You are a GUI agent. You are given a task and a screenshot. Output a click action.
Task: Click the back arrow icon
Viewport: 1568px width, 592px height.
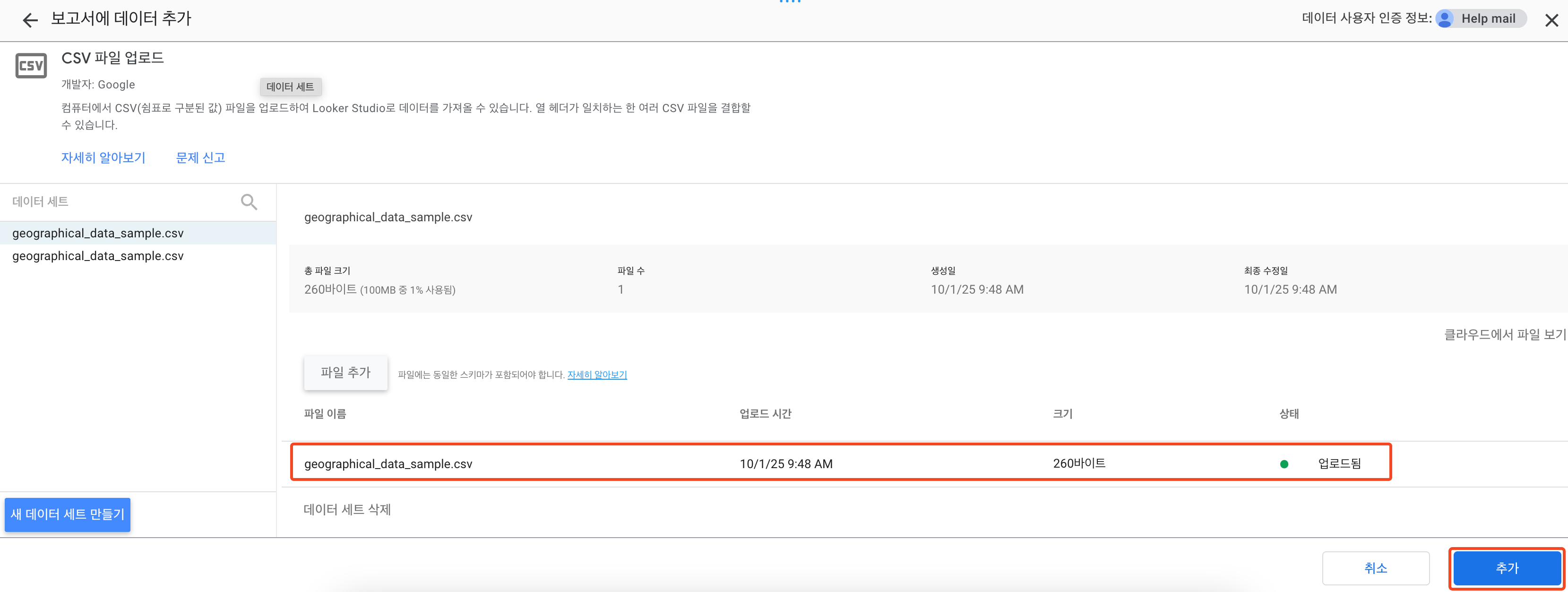point(30,20)
